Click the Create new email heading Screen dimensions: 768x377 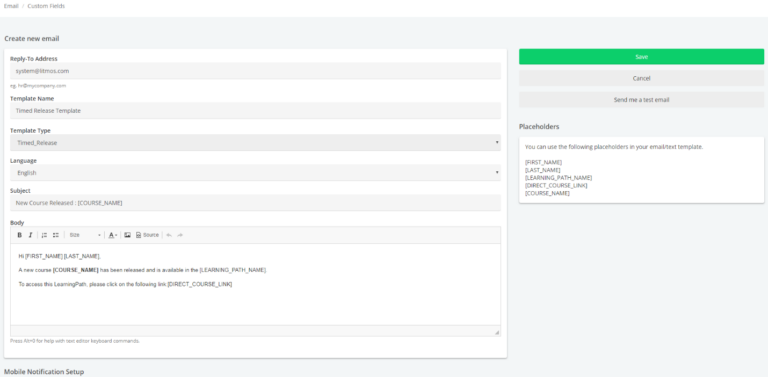coord(32,39)
